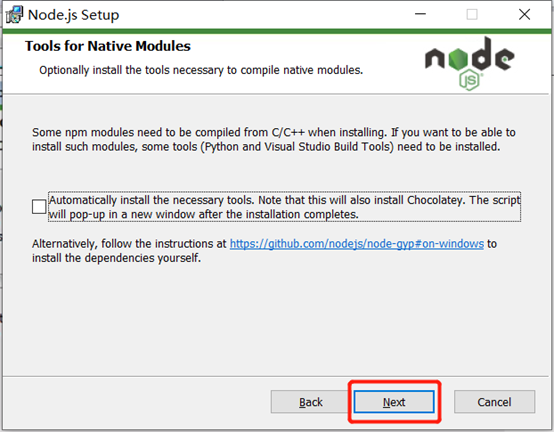Image resolution: width=554 pixels, height=432 pixels.
Task: Enable automatic installation of the necessary tools checkbox
Action: pos(39,207)
